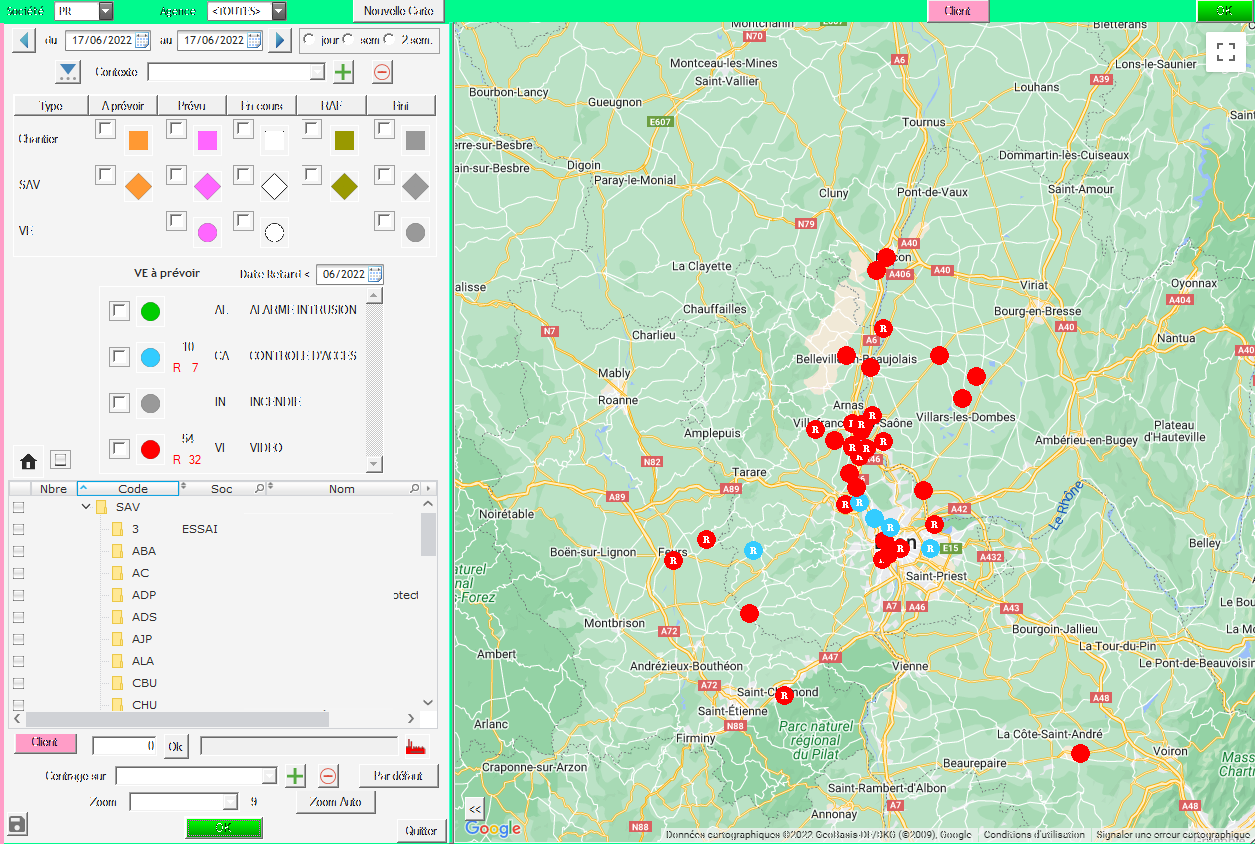Go to next date with right arrow

coord(280,40)
